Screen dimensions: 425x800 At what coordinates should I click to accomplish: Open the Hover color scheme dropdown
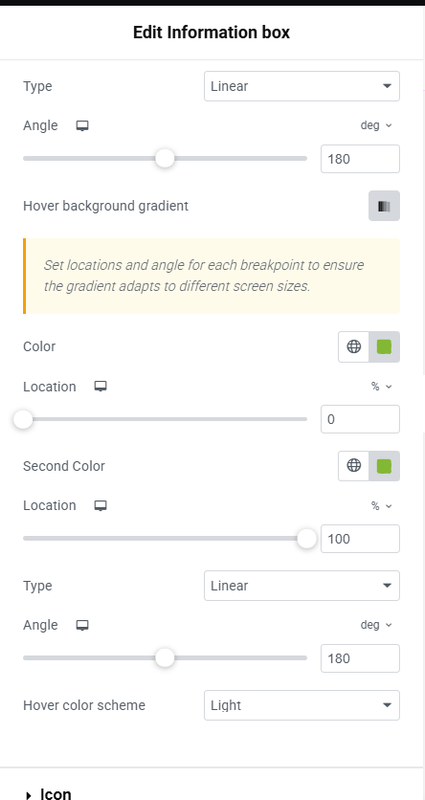302,705
